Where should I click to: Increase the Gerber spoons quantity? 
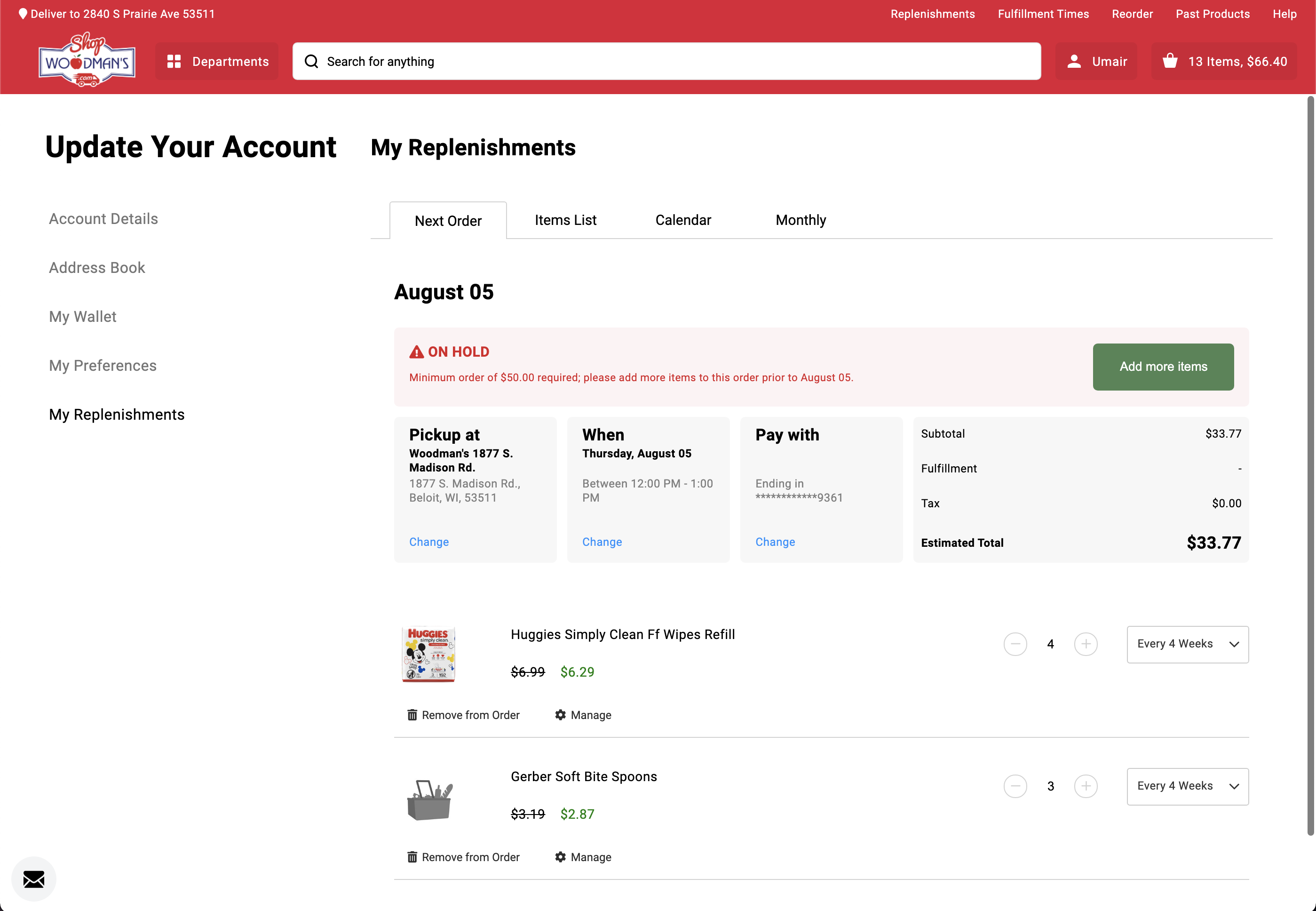coord(1086,786)
